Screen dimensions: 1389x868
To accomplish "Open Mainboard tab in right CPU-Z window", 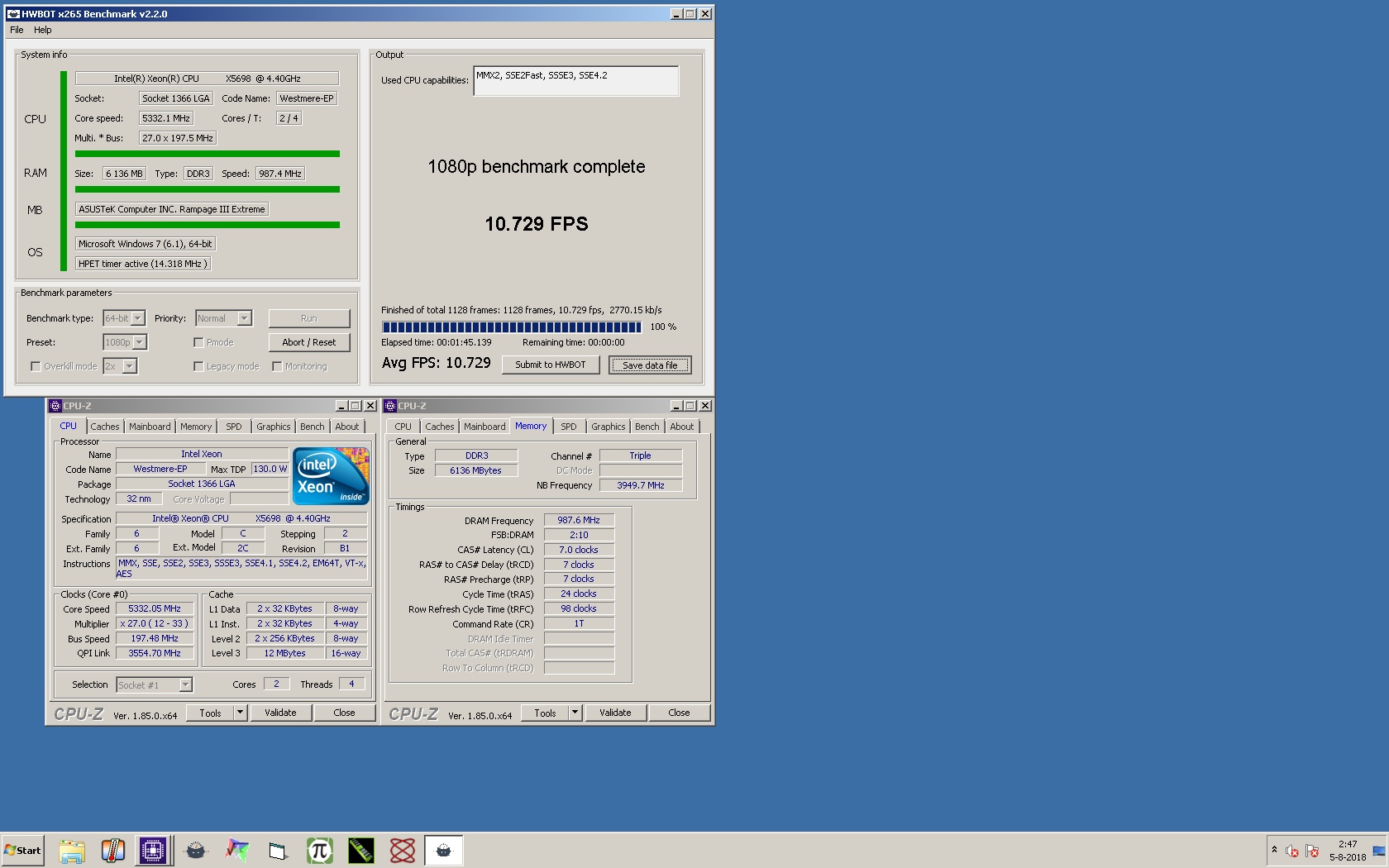I will tap(484, 427).
